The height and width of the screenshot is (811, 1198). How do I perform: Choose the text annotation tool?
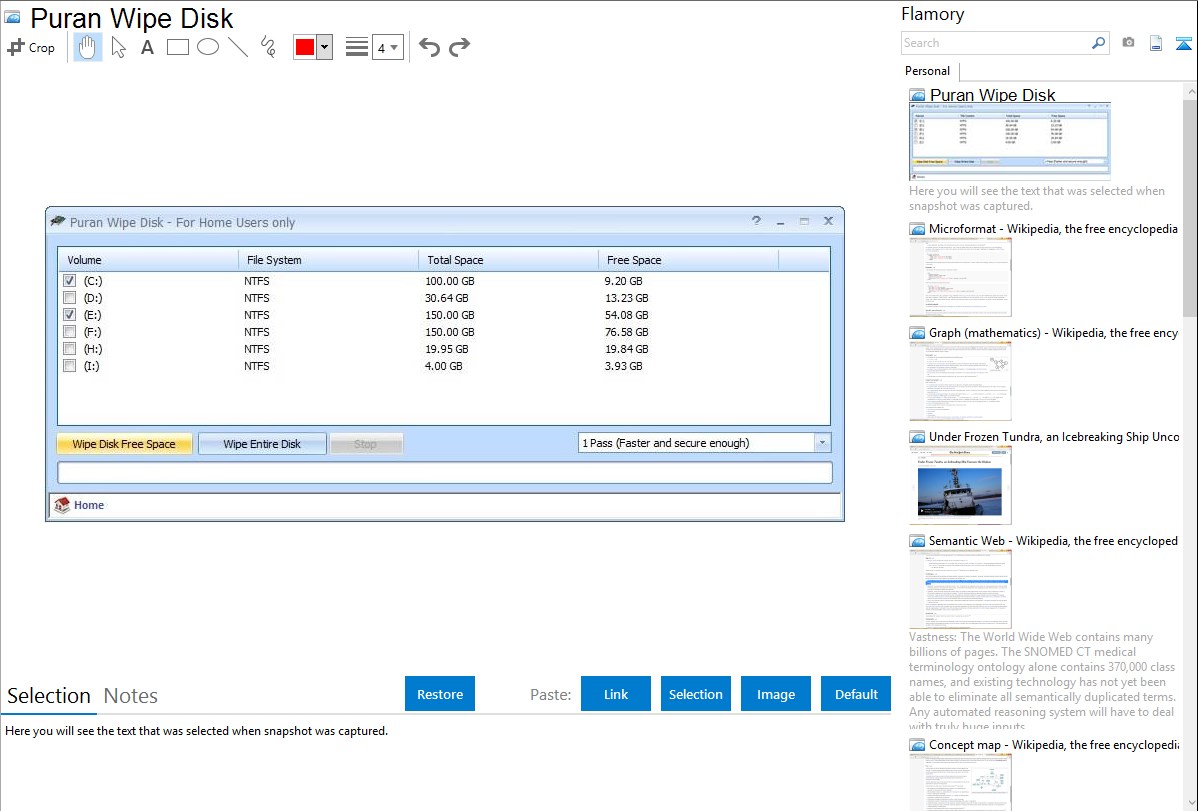click(147, 47)
